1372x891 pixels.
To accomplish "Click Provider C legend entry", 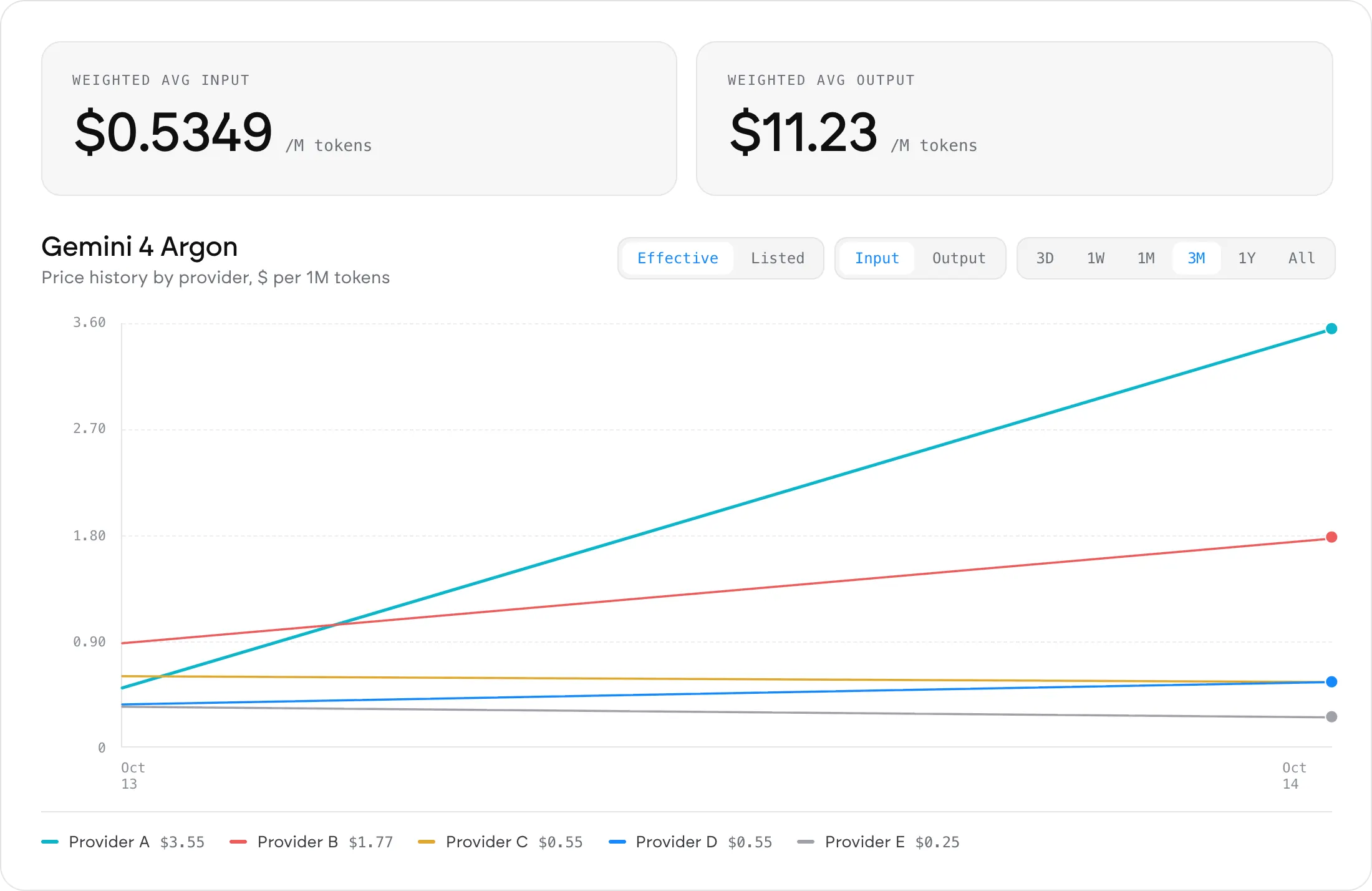I will (x=500, y=842).
